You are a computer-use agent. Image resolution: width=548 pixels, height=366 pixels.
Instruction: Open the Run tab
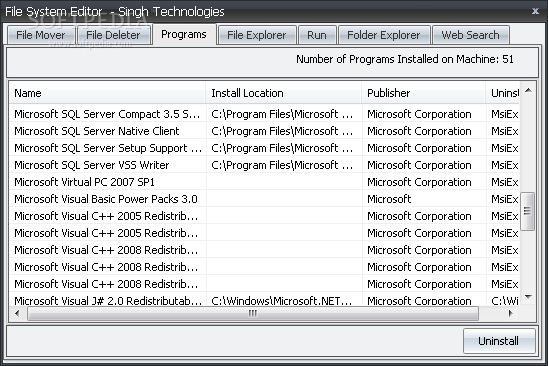317,35
